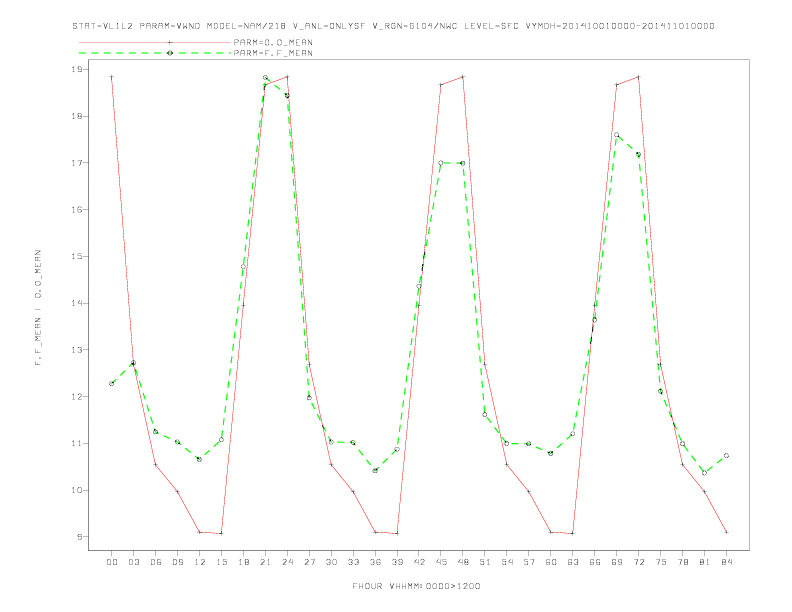Click y-axis tick label 15
Screen dimensions: 792x612
pyautogui.click(x=78, y=257)
